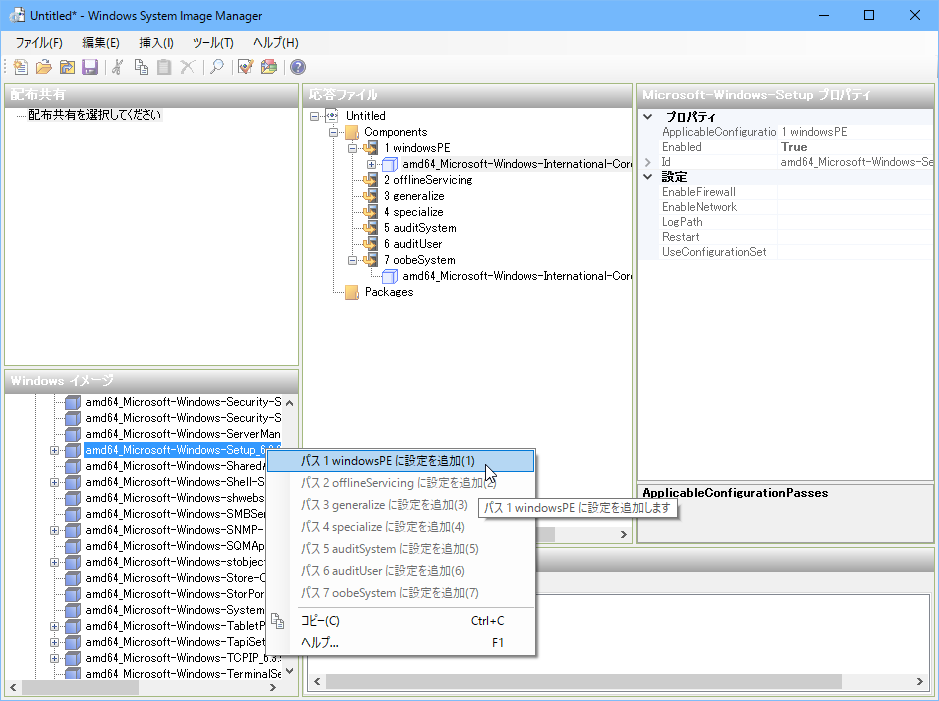Viewport: 939px width, 701px height.
Task: Click the amd64_Microsoft-Windows-SharedA component icon
Action: [73, 466]
